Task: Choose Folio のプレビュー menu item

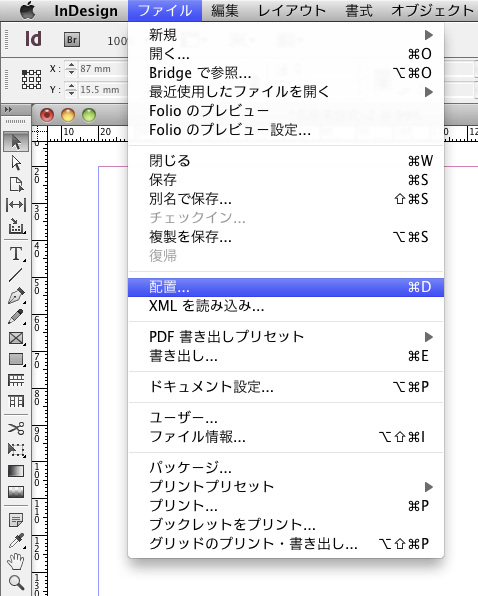Action: point(286,111)
